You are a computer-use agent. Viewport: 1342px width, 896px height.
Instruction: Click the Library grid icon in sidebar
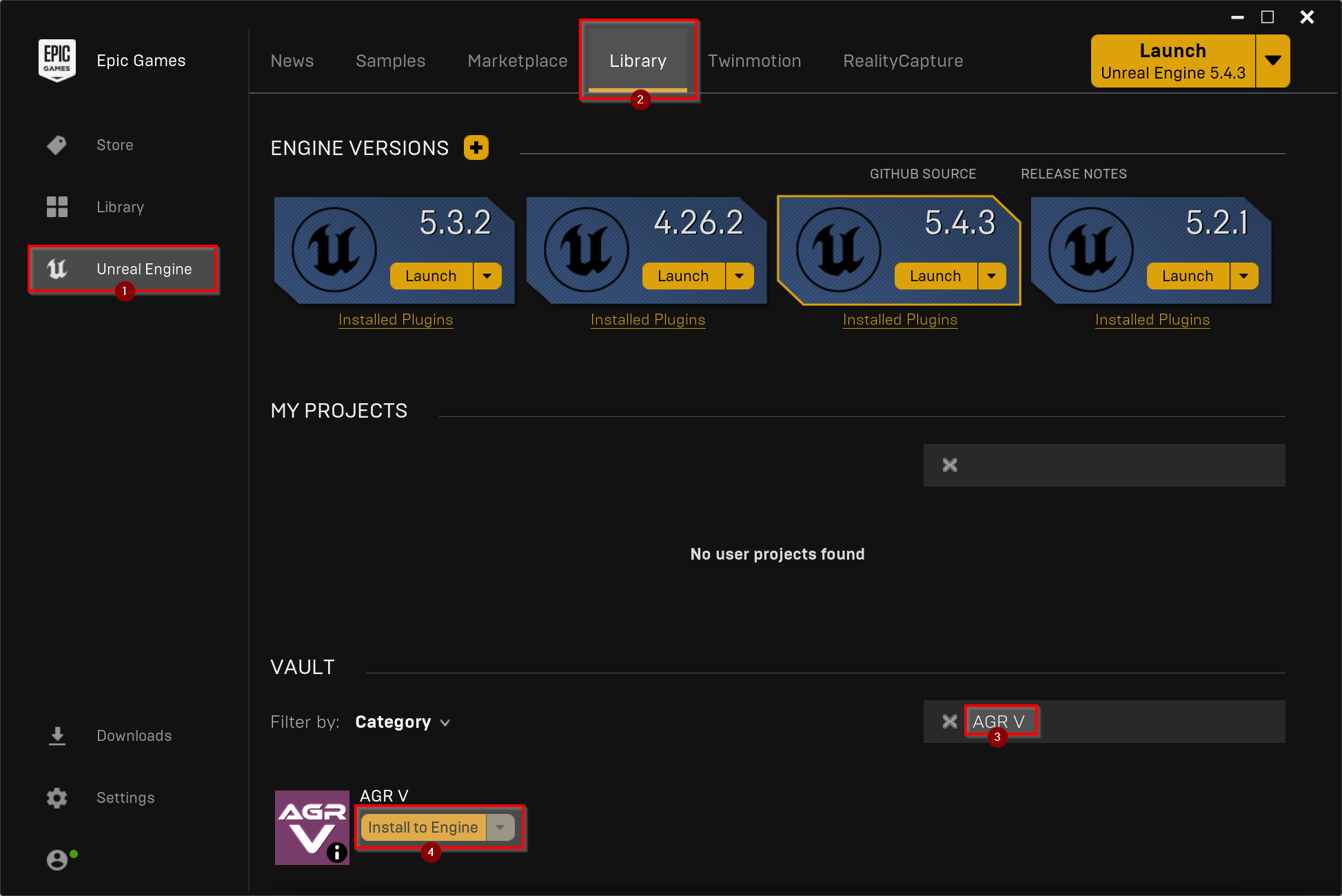point(57,207)
